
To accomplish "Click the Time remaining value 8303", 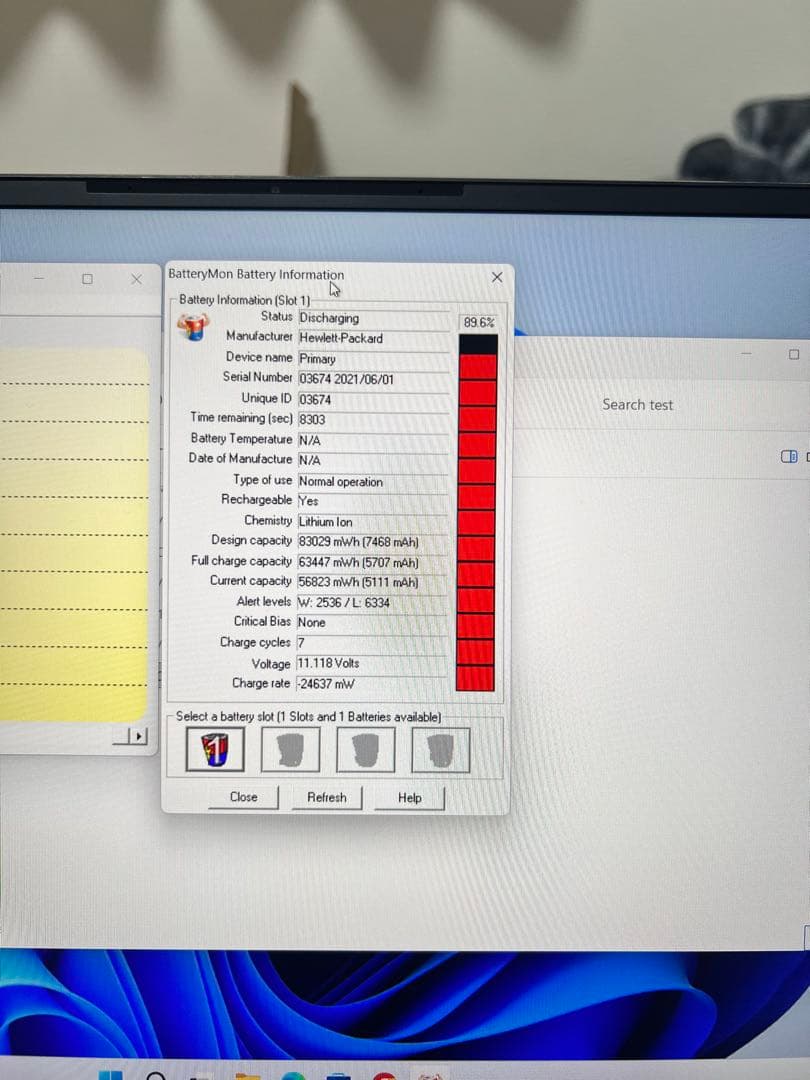I will [x=373, y=419].
